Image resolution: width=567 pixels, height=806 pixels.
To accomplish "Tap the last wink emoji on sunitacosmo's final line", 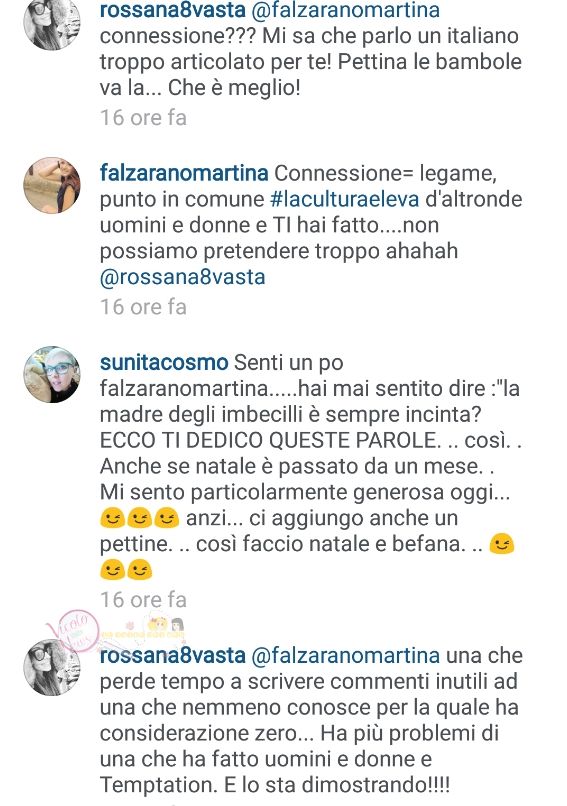I will (139, 571).
